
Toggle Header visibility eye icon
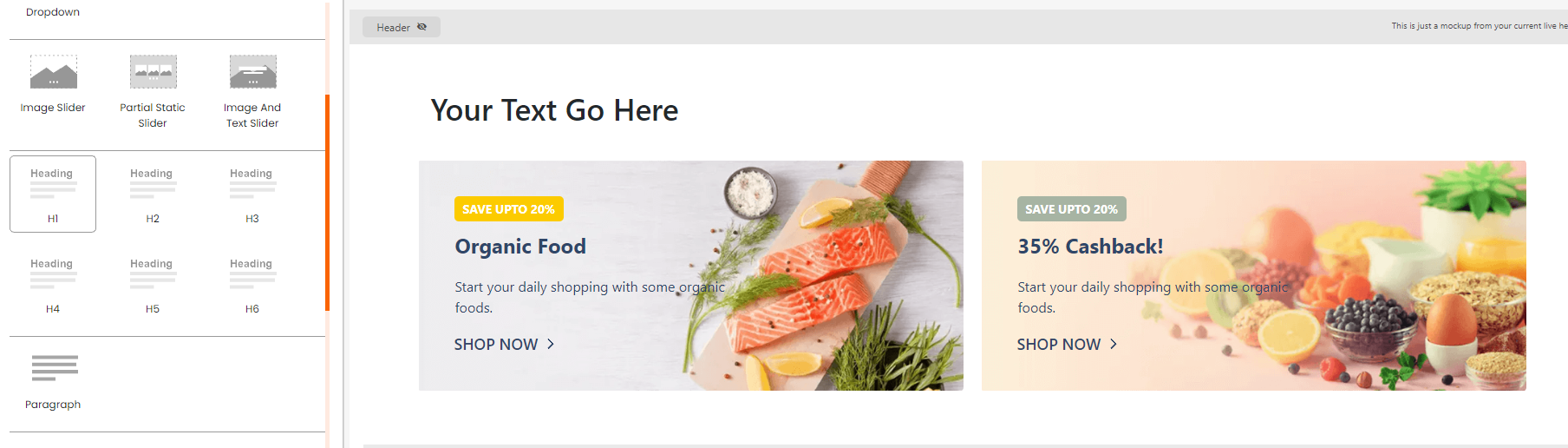tap(422, 27)
